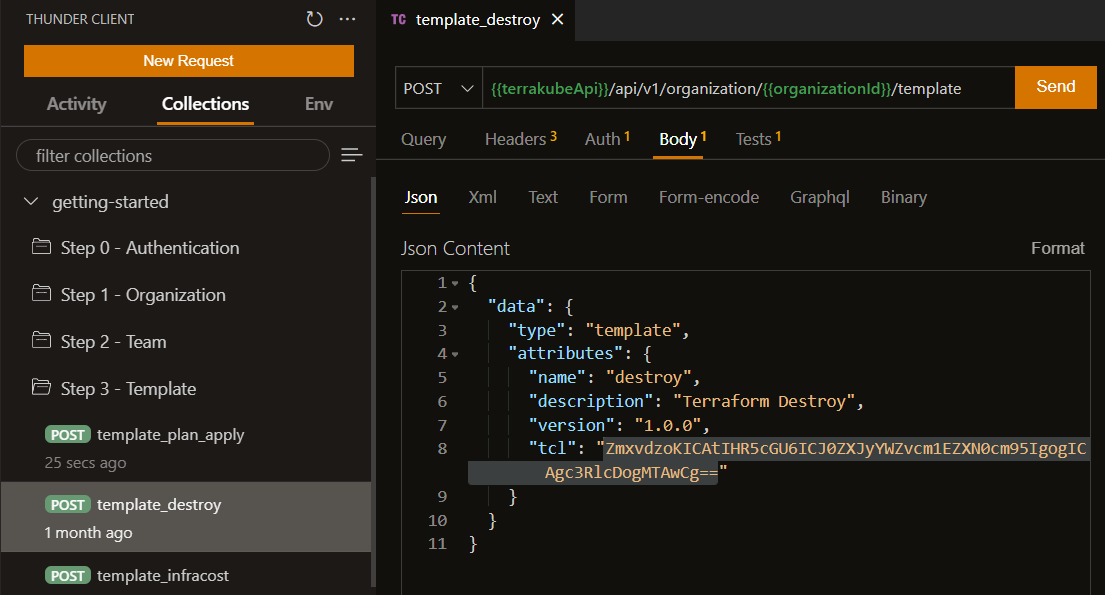Switch to the Env tab

coord(319,104)
